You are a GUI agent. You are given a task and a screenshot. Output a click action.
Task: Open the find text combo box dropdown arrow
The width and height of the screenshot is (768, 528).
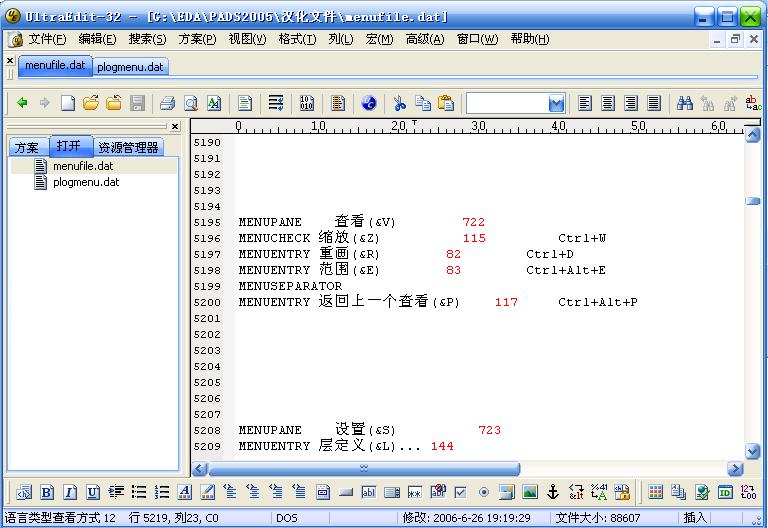pyautogui.click(x=557, y=103)
